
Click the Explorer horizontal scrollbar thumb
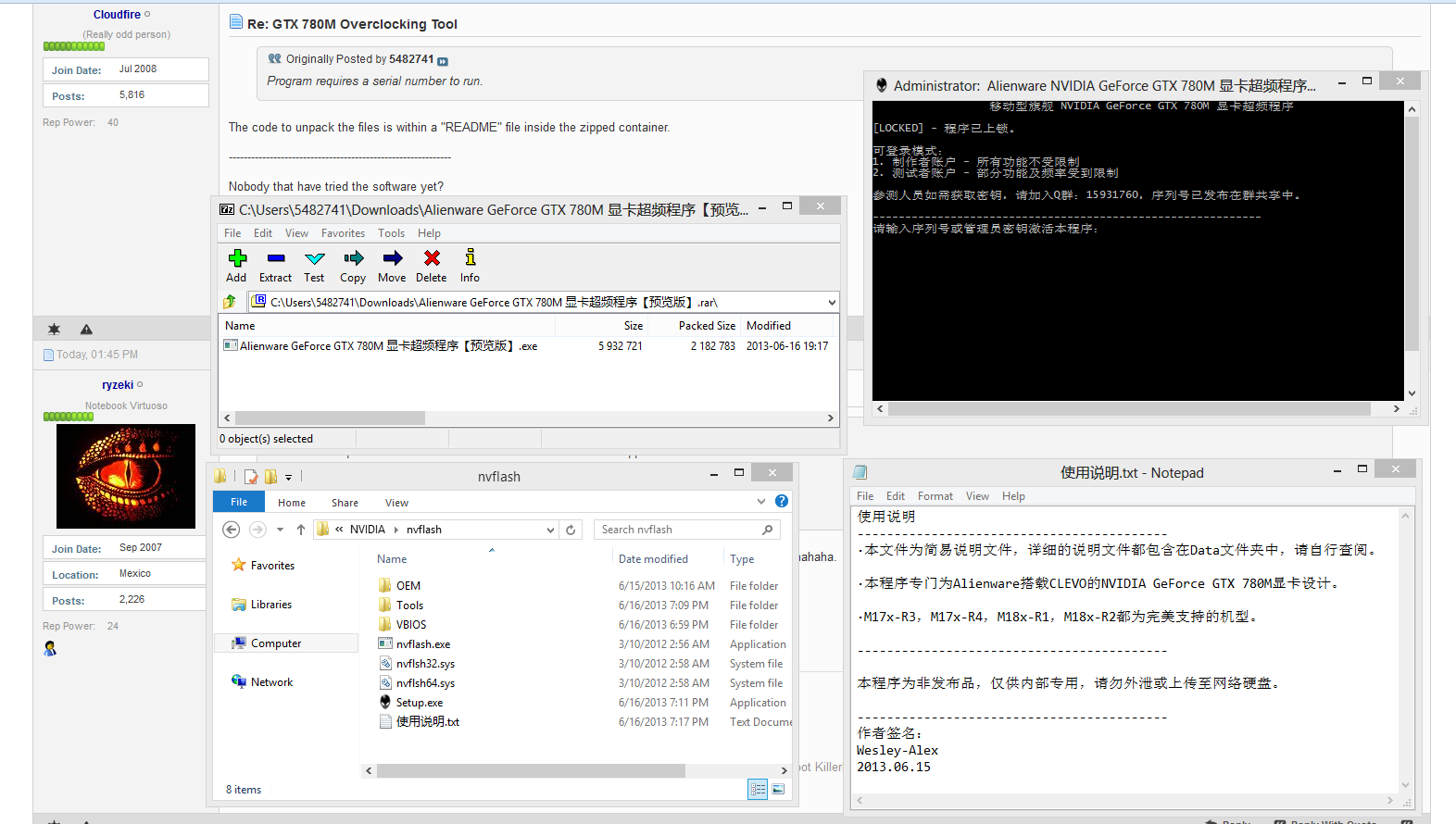pos(531,770)
